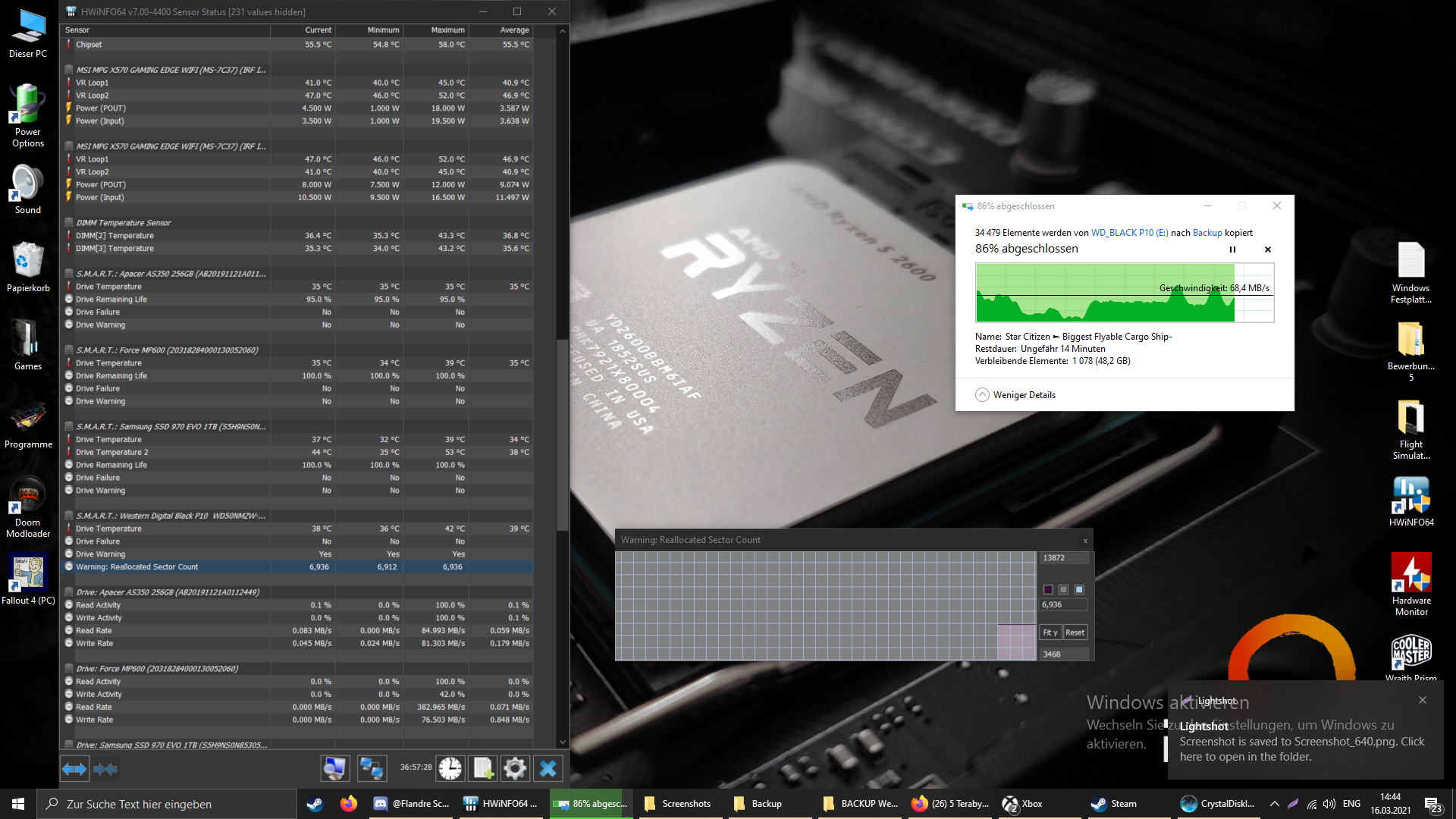Select the Warning: Reallocated Sector Count row
1456x819 pixels.
tap(136, 567)
